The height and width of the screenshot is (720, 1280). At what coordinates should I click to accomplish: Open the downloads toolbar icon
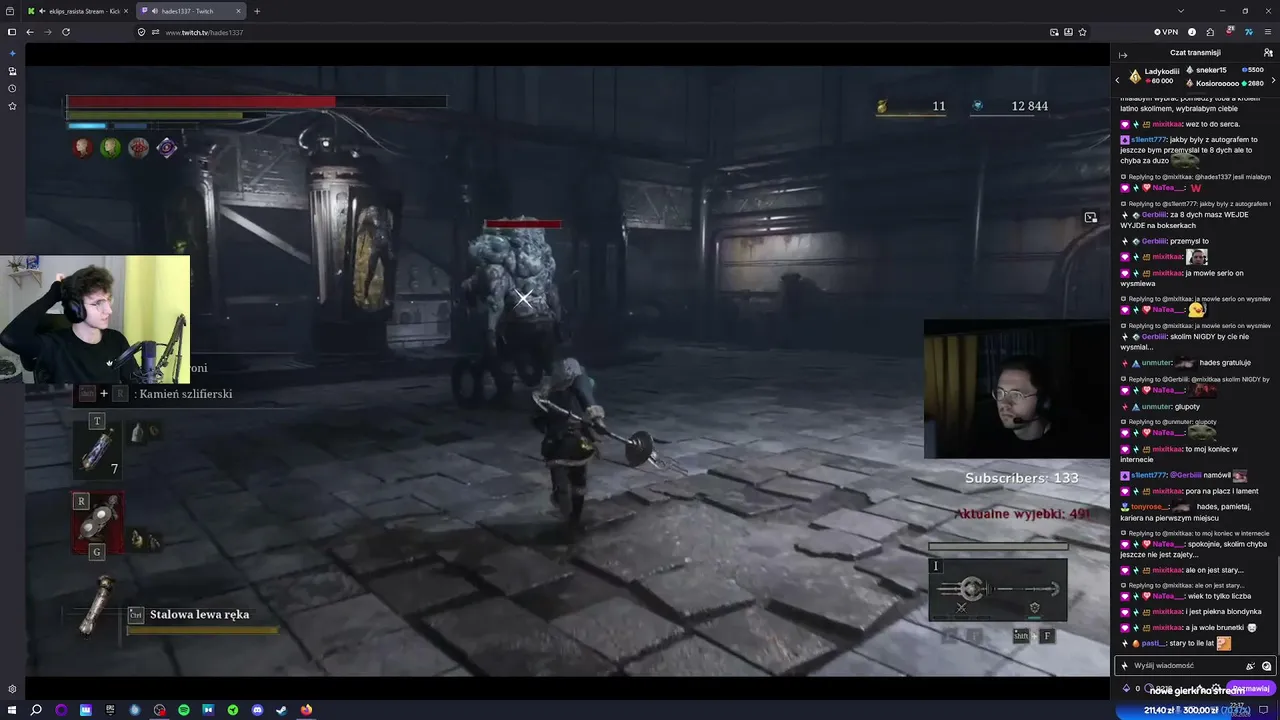coord(1068,32)
